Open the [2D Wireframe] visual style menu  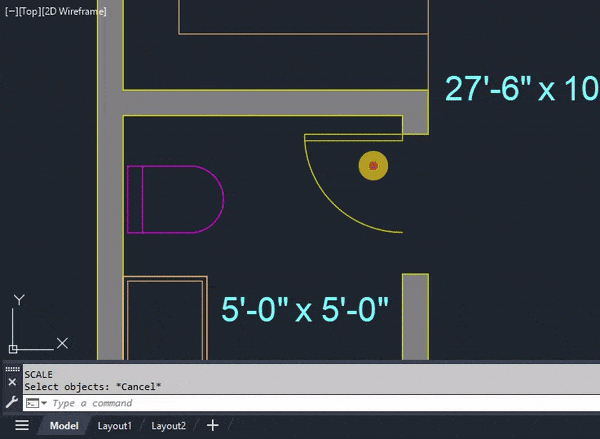click(x=73, y=11)
